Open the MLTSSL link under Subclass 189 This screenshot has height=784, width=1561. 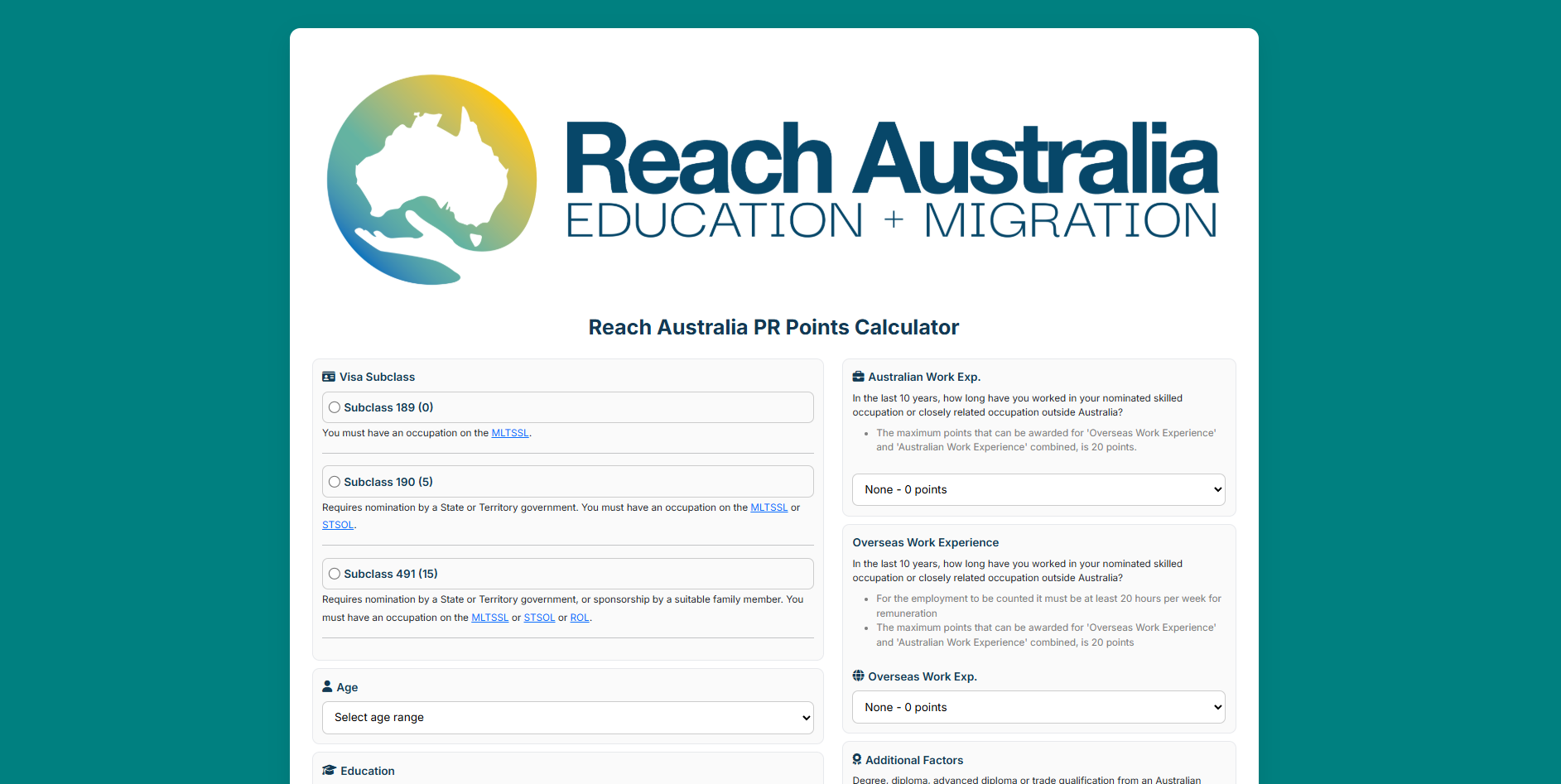pos(509,433)
